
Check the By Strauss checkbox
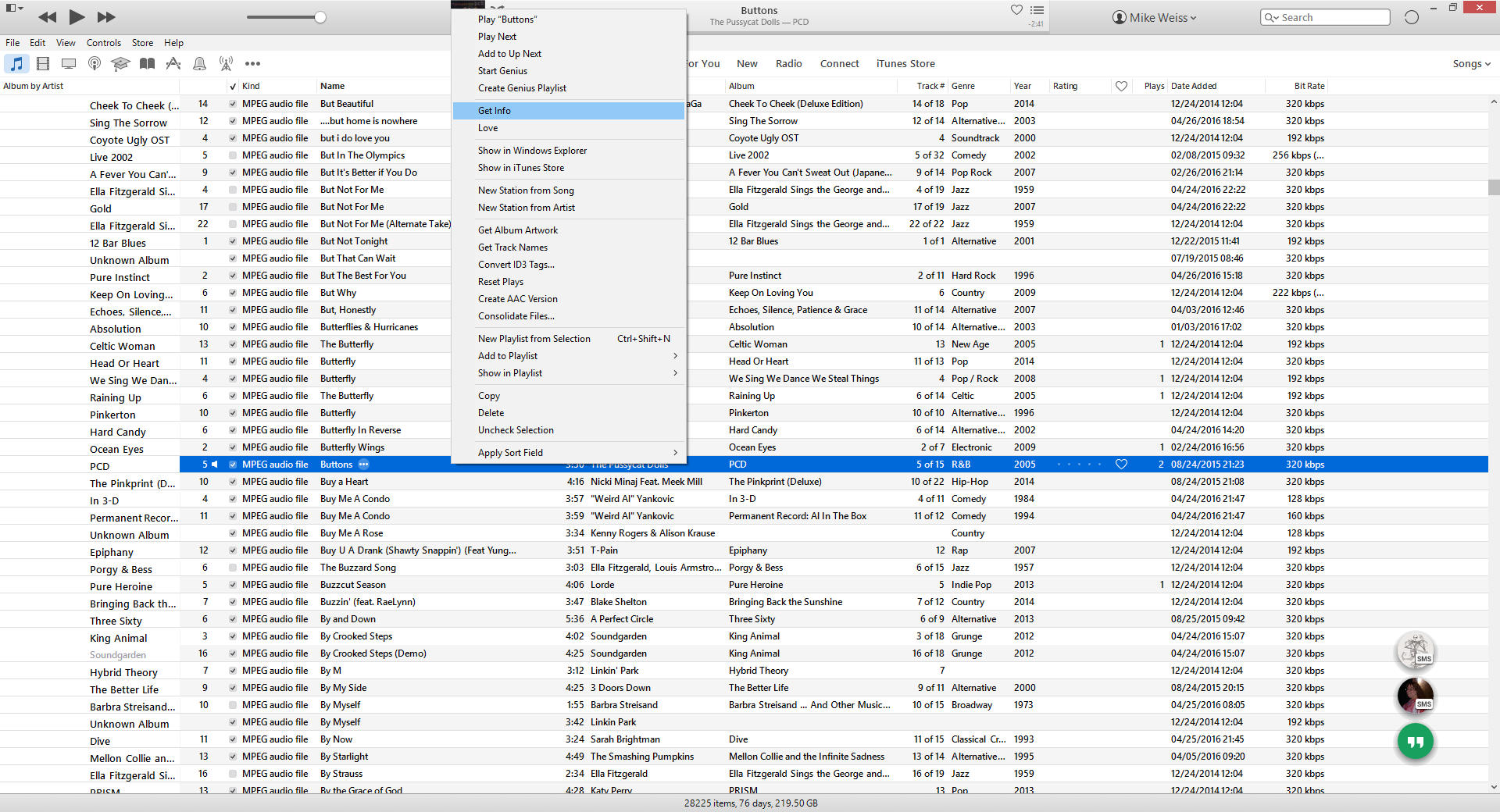233,774
